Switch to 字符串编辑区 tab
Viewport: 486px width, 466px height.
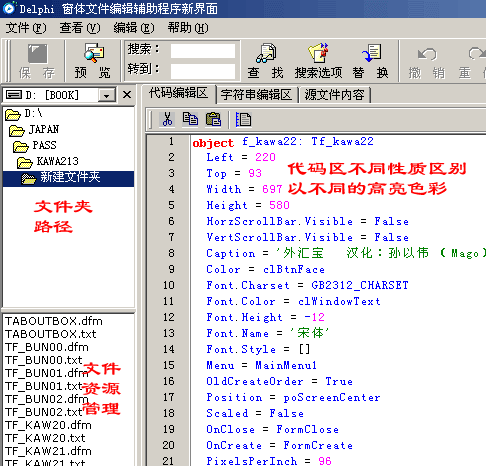pyautogui.click(x=256, y=95)
